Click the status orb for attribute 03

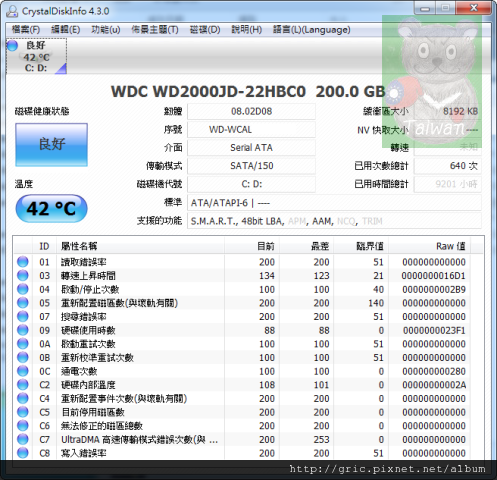click(23, 275)
